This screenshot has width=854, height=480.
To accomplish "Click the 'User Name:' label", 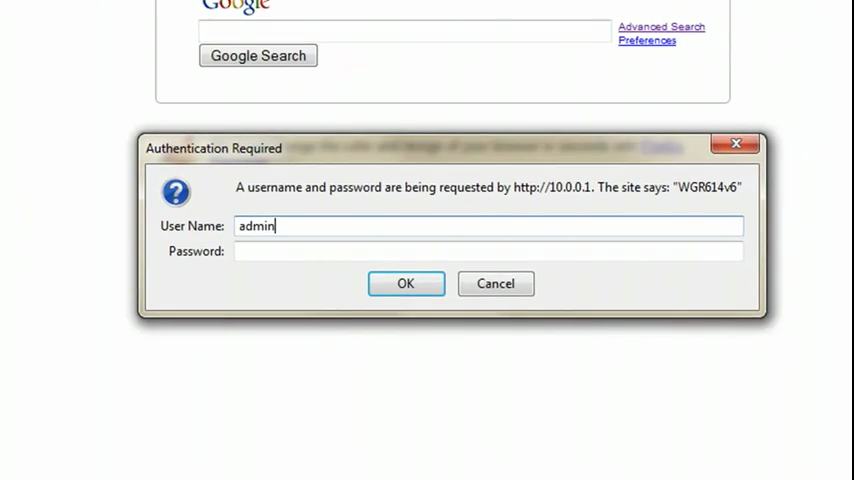I will (x=192, y=226).
